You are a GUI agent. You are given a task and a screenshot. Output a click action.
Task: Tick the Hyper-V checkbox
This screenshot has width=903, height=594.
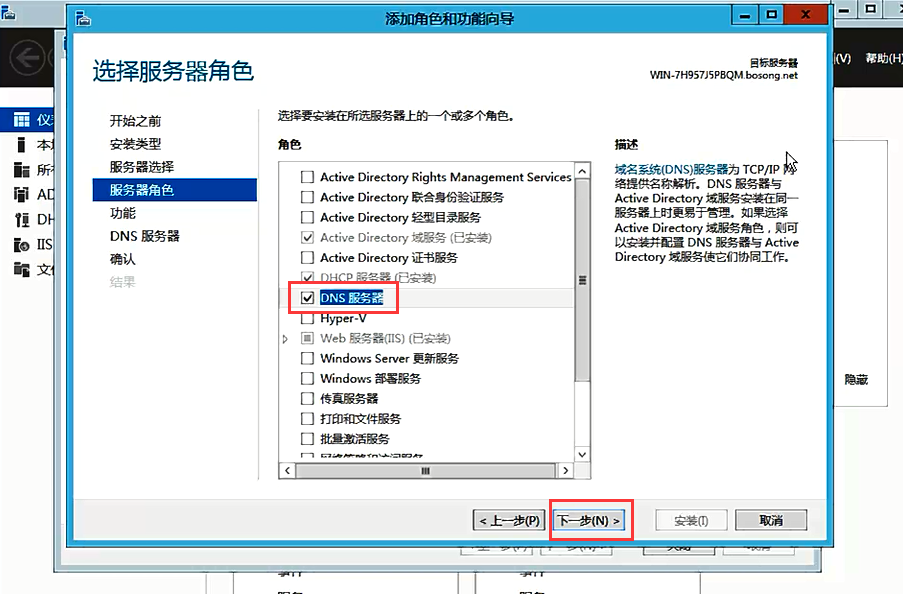(308, 318)
